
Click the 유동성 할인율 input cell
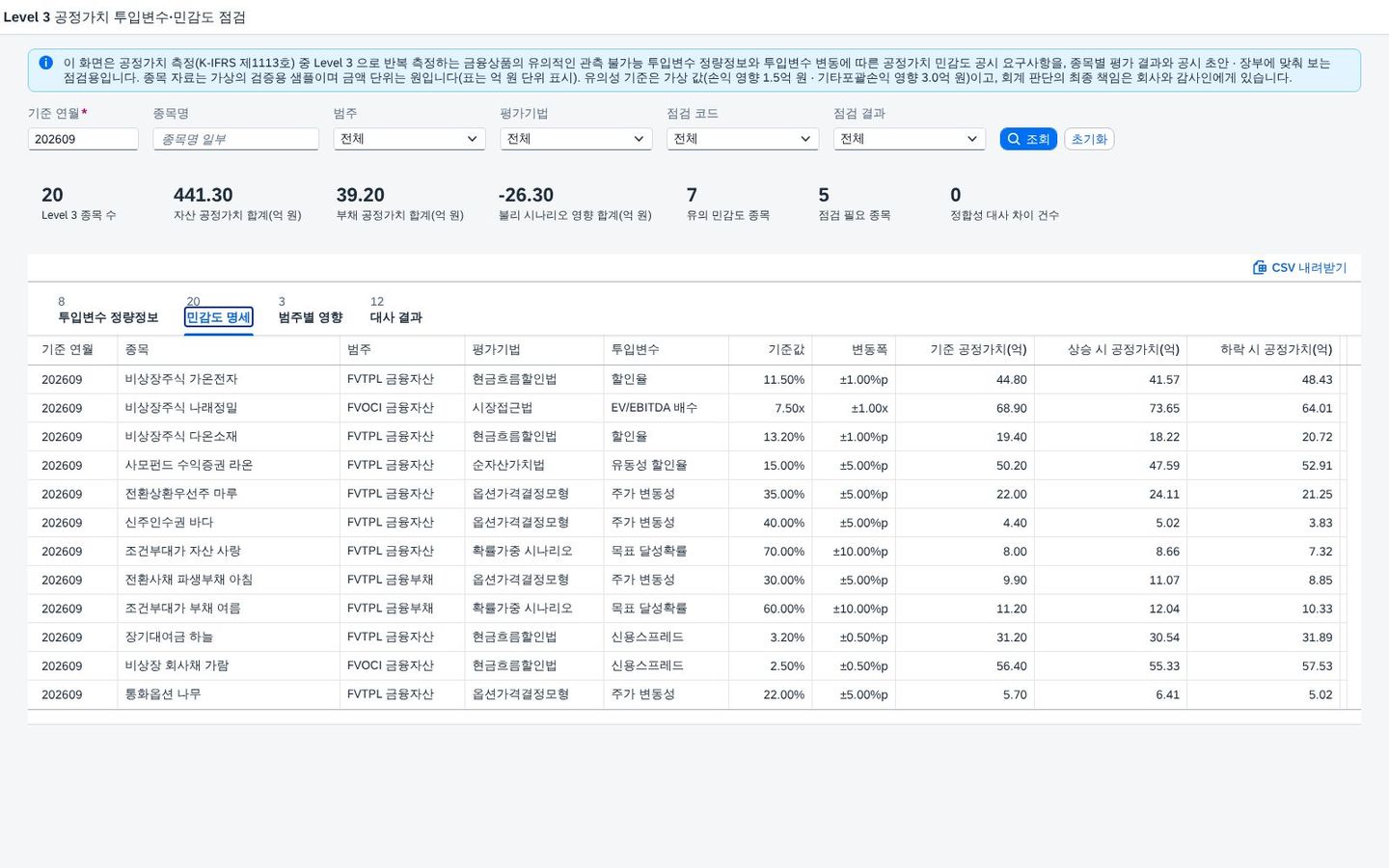[666, 466]
